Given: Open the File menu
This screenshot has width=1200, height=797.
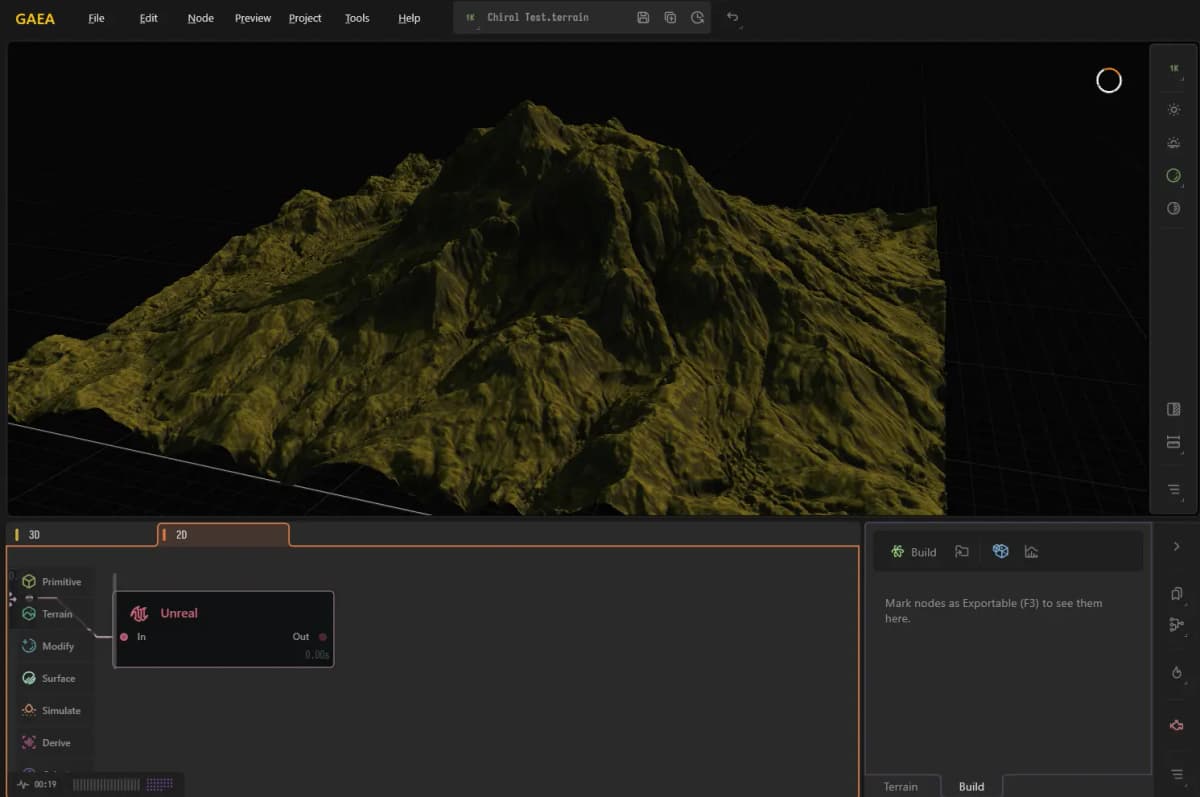Looking at the screenshot, I should pos(96,18).
